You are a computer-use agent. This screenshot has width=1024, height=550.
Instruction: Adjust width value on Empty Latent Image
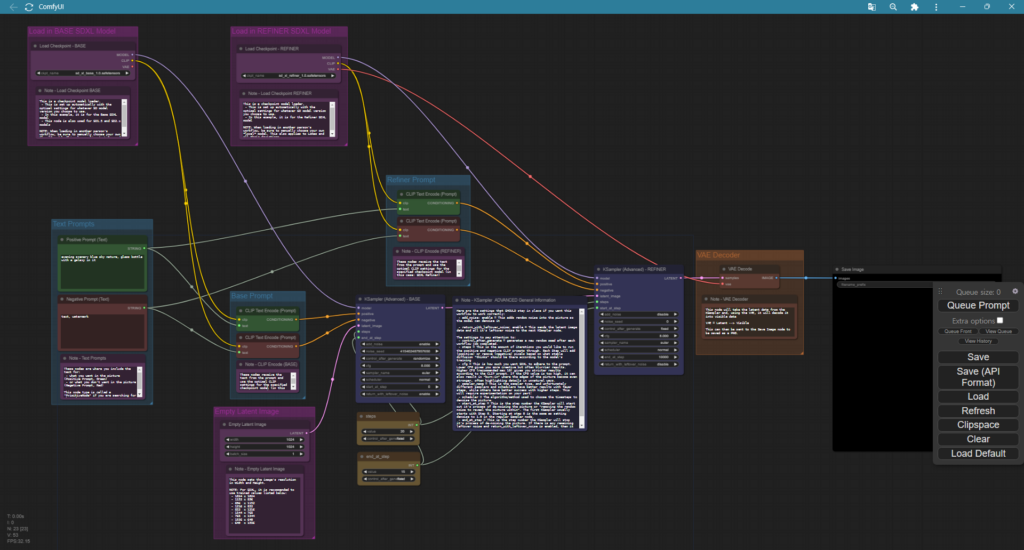264,440
